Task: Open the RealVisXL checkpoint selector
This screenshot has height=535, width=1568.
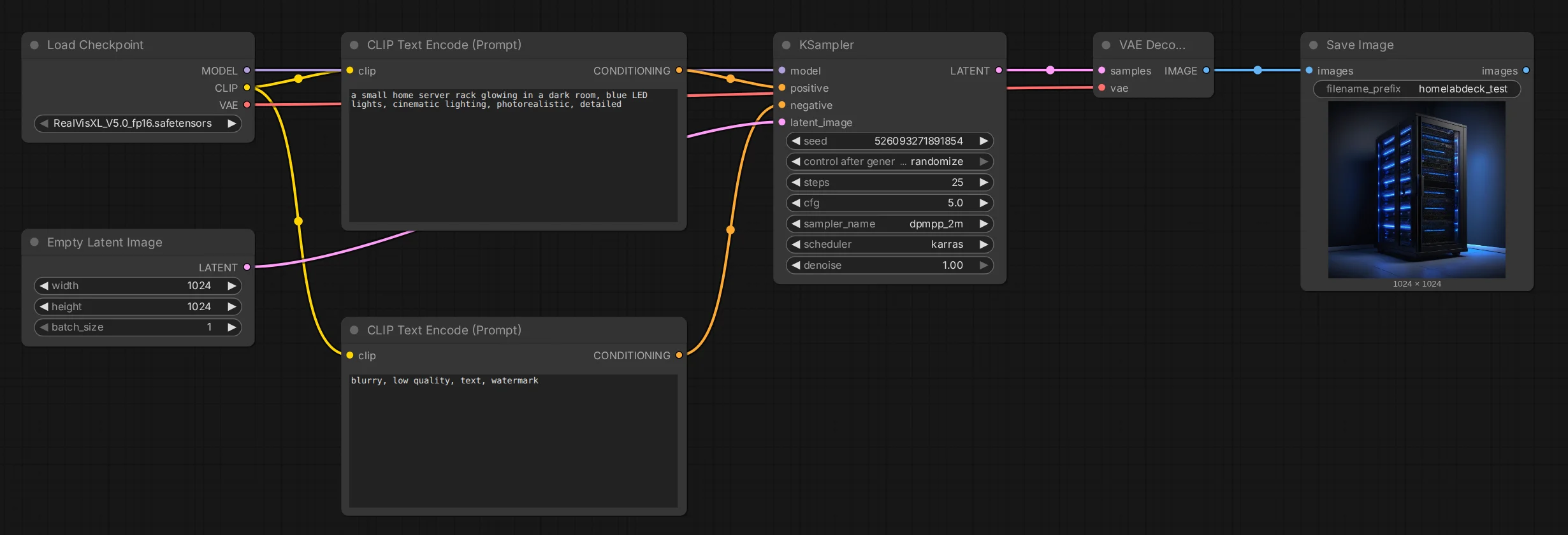Action: (138, 124)
